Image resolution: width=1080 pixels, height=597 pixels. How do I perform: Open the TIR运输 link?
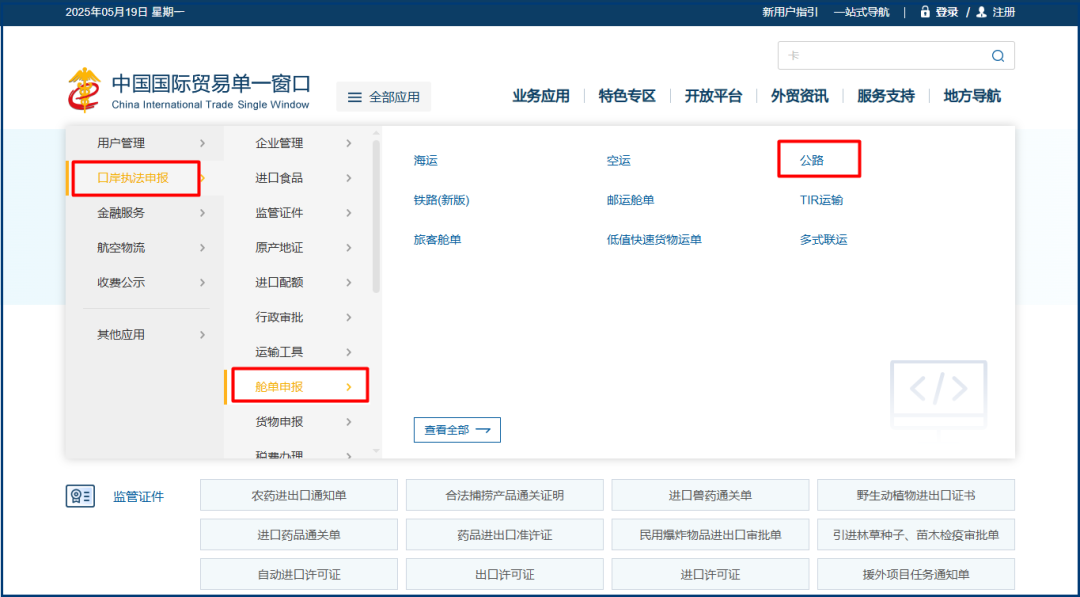821,200
